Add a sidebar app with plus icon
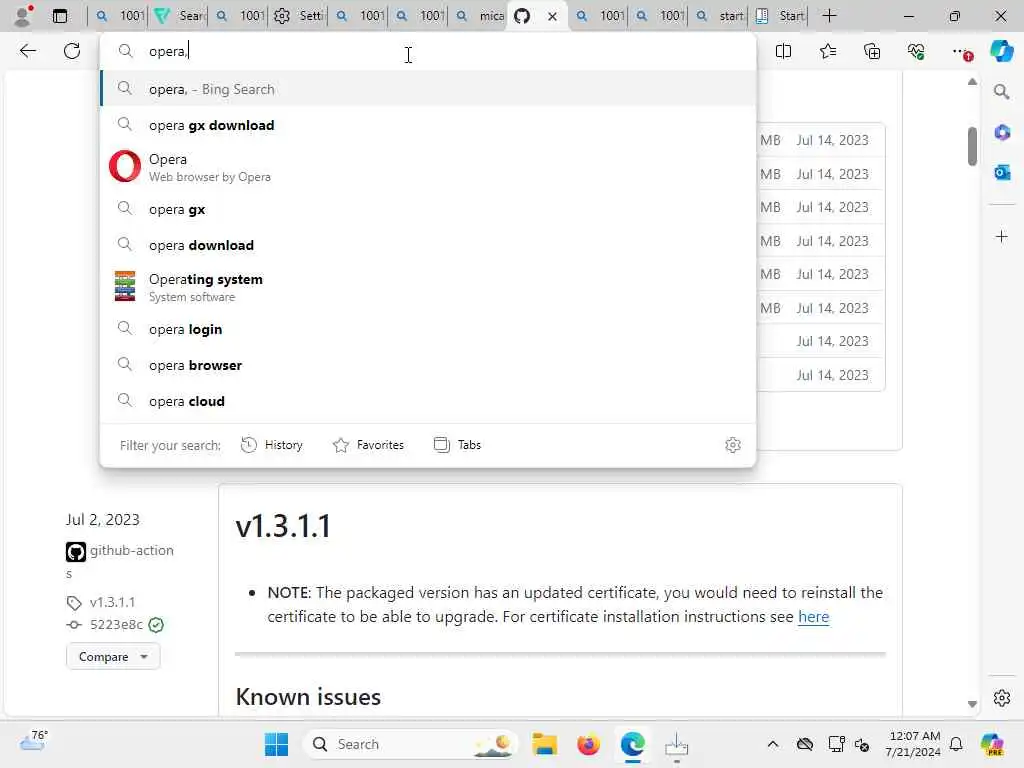 (x=1001, y=236)
